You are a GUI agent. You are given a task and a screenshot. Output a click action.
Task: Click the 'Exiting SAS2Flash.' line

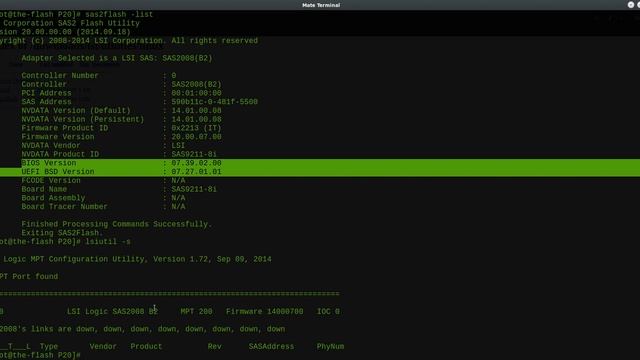click(x=62, y=233)
